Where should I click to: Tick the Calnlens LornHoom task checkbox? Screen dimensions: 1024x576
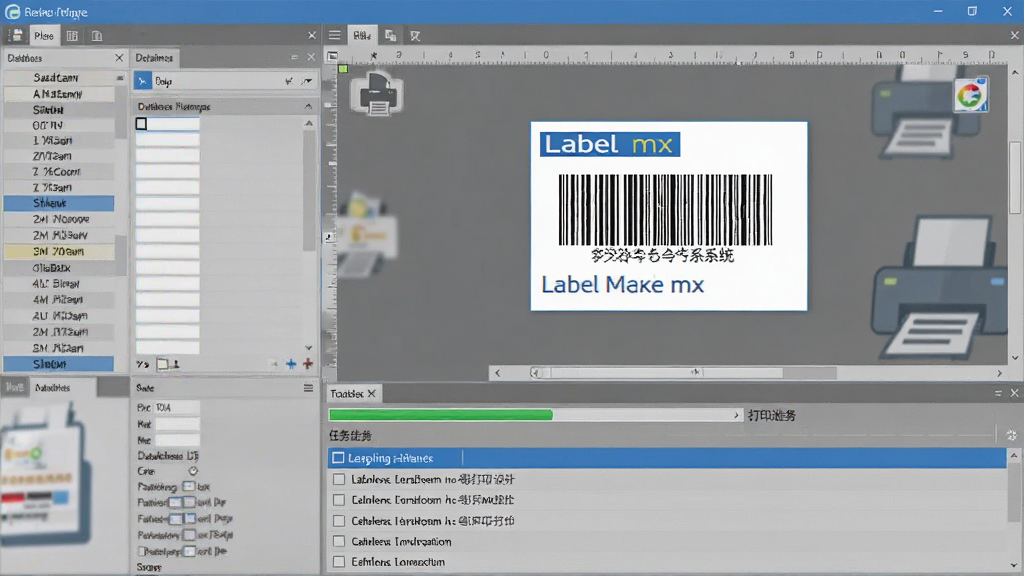338,500
